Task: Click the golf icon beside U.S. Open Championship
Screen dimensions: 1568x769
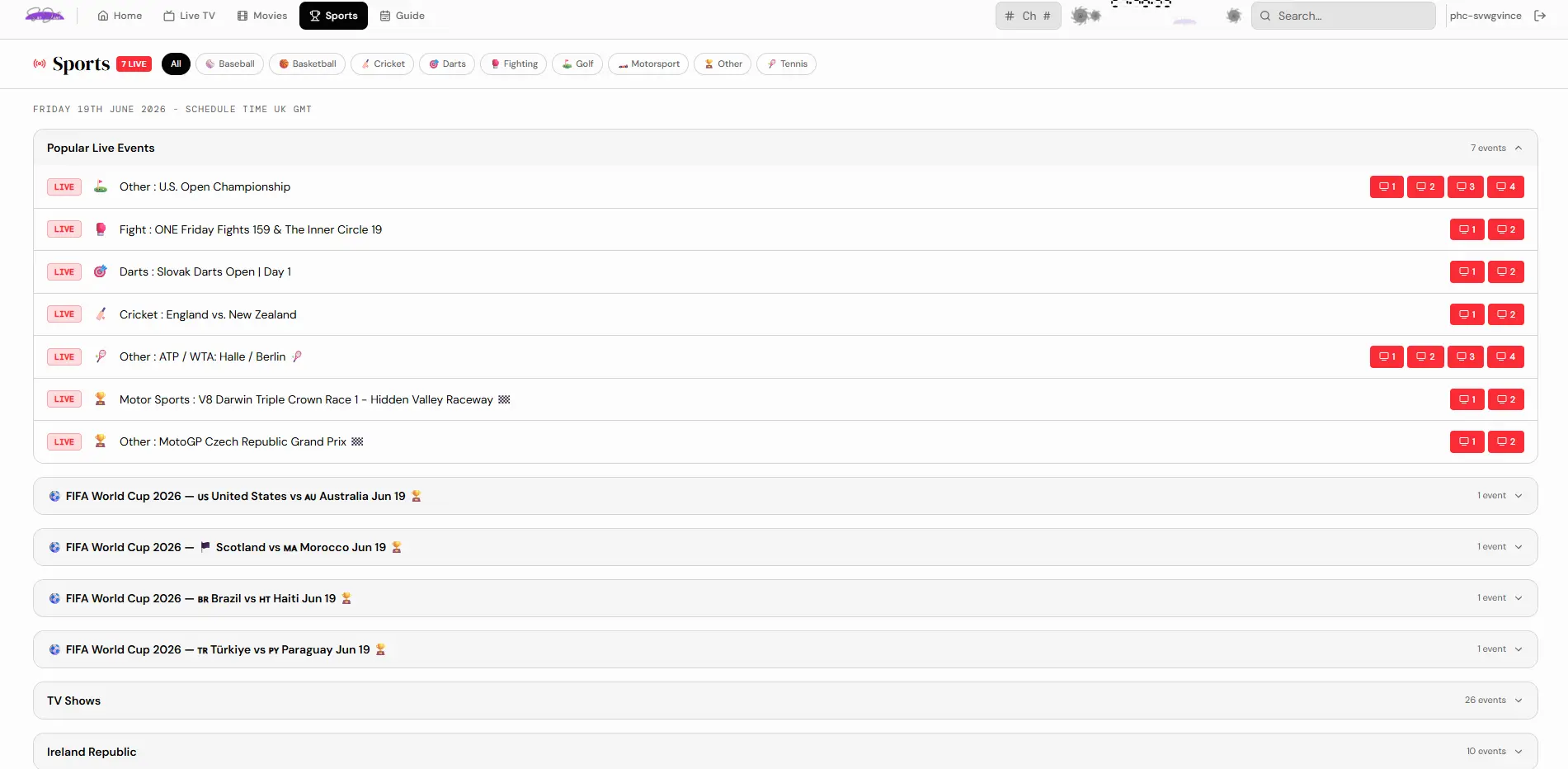Action: [x=101, y=186]
